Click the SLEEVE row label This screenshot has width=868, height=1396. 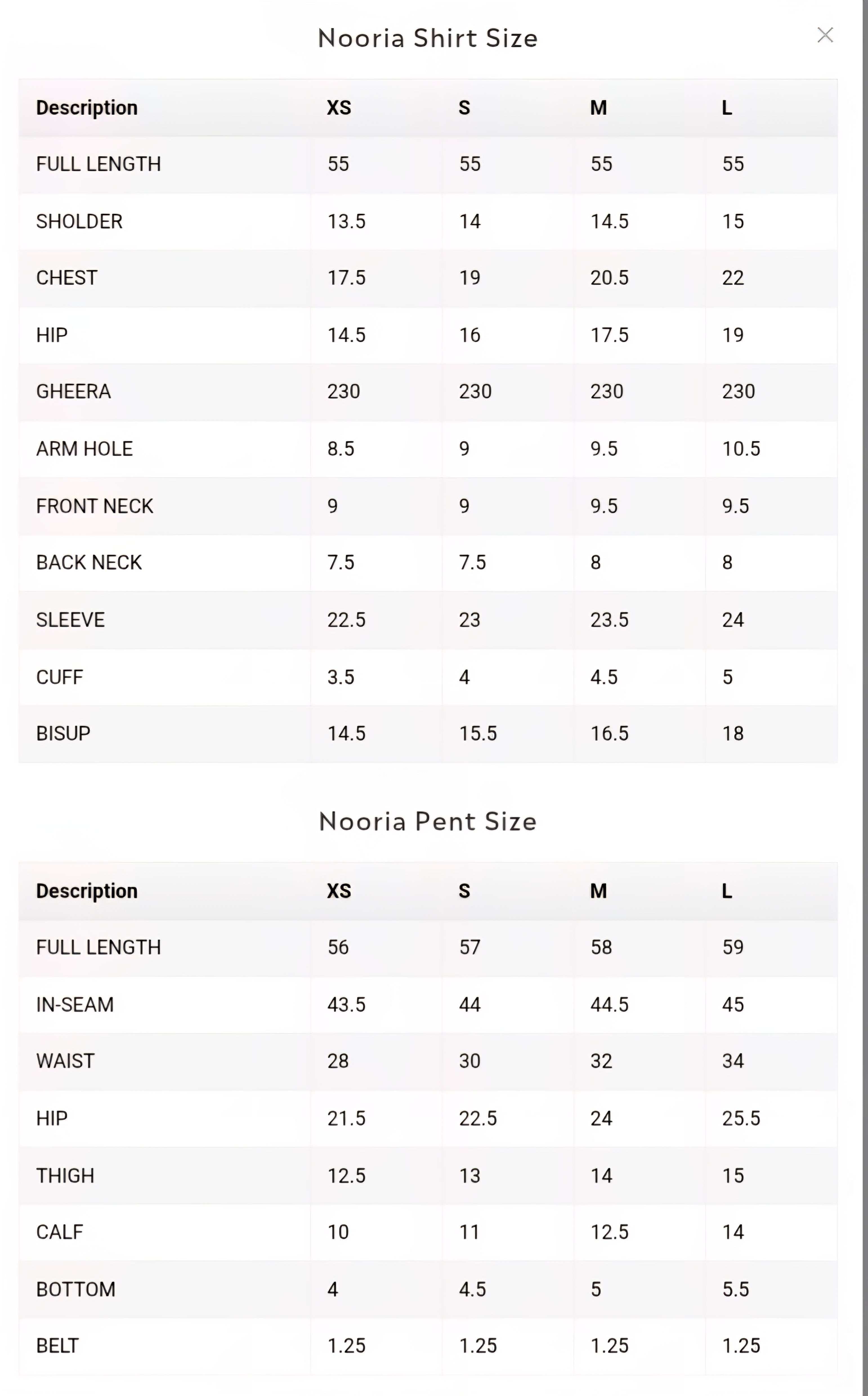(x=71, y=620)
